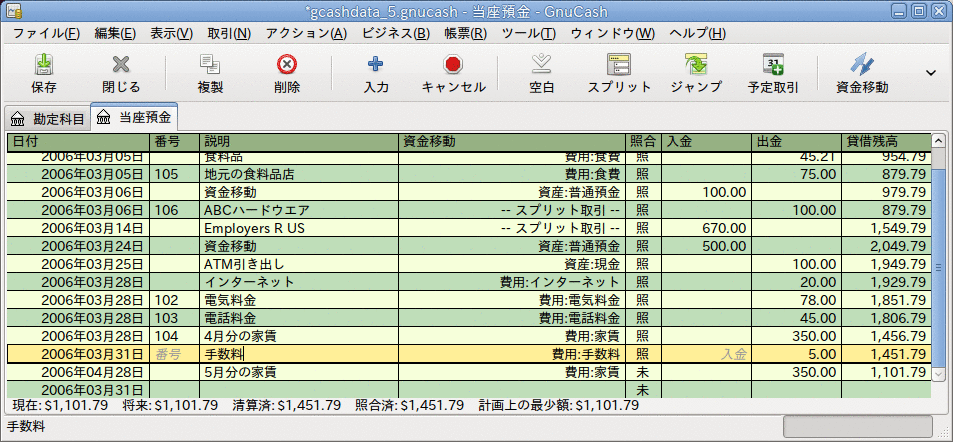This screenshot has width=953, height=442.
Task: Click the 説明 column header
Action: (x=298, y=142)
